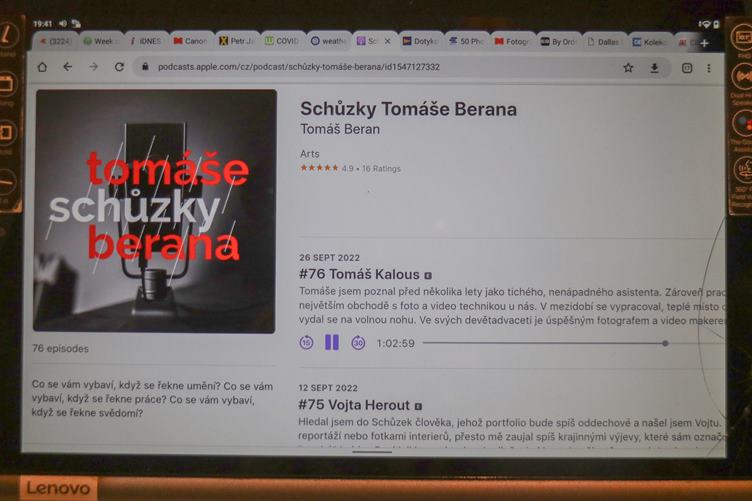The image size is (752, 501).
Task: Click the 76 episodes text
Action: click(x=60, y=349)
